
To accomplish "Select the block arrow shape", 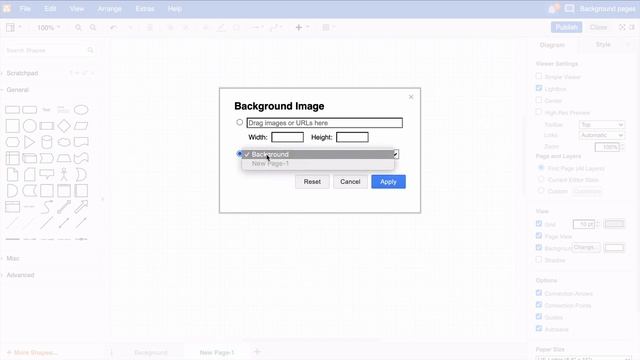I will (81, 207).
